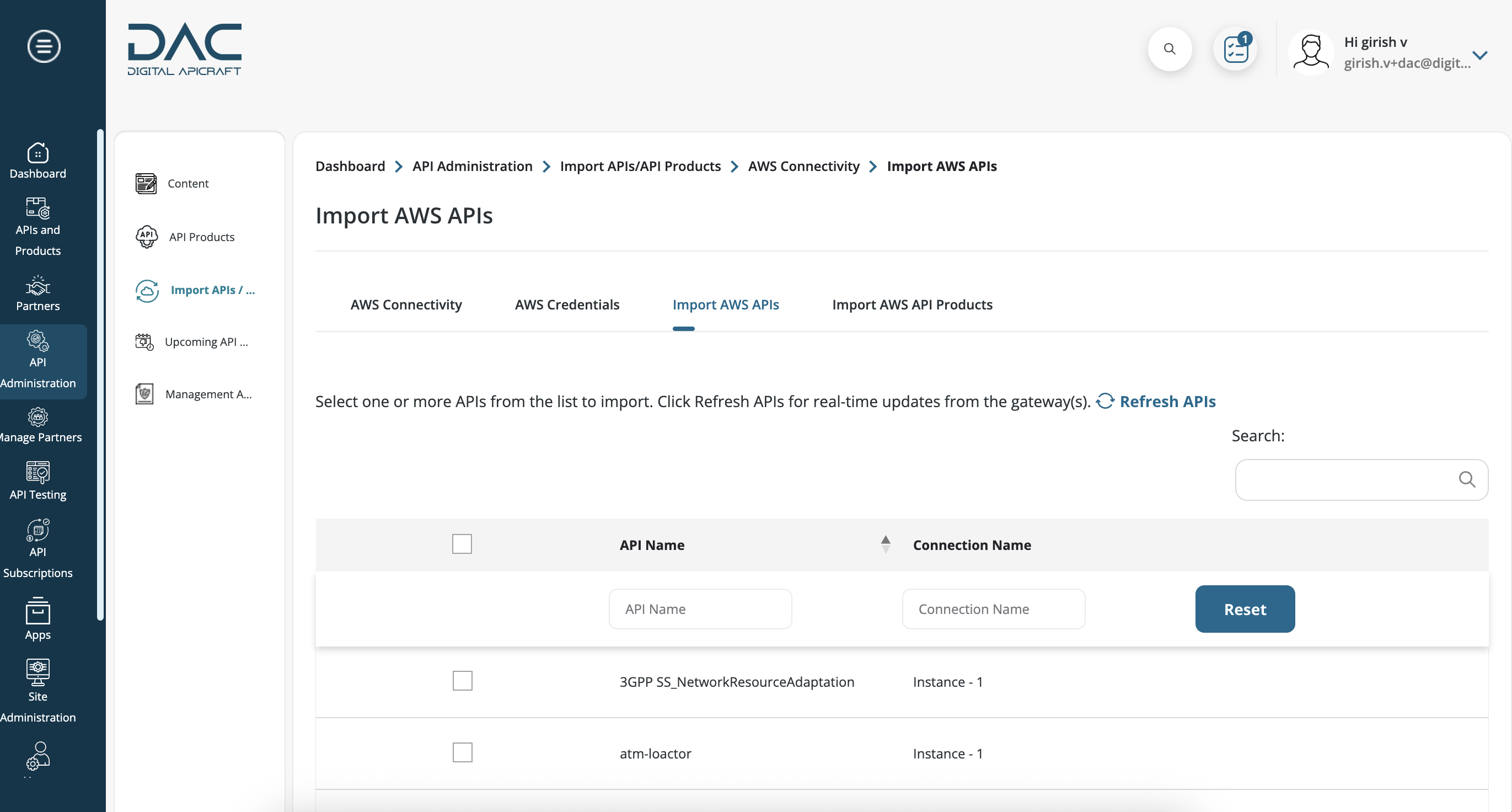Click the Reset button
The image size is (1512, 812).
pyautogui.click(x=1245, y=609)
